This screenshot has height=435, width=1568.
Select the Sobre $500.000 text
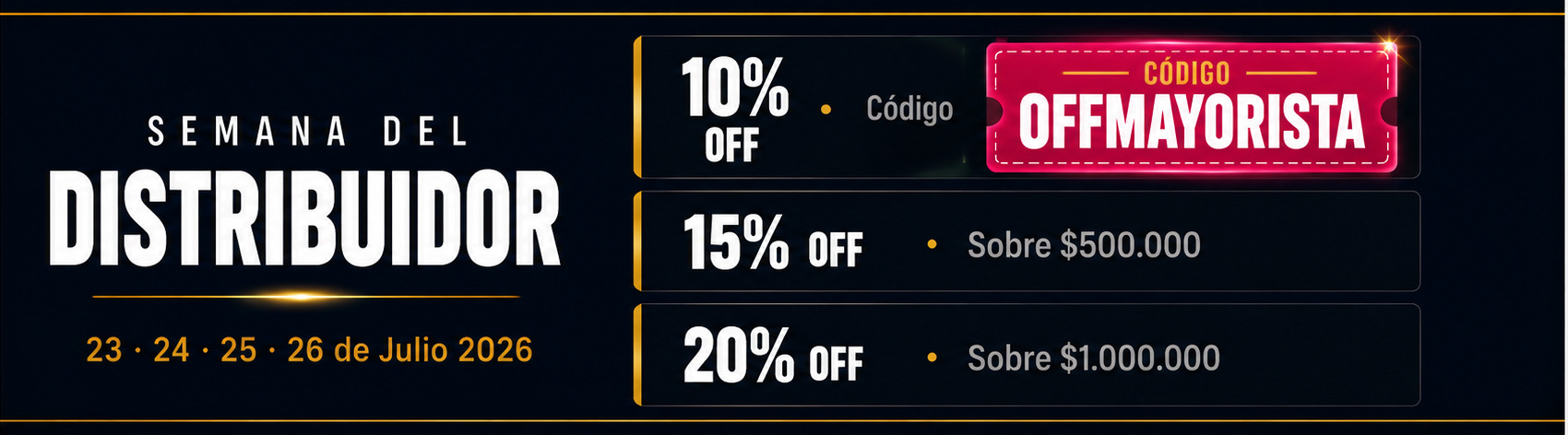click(1084, 245)
